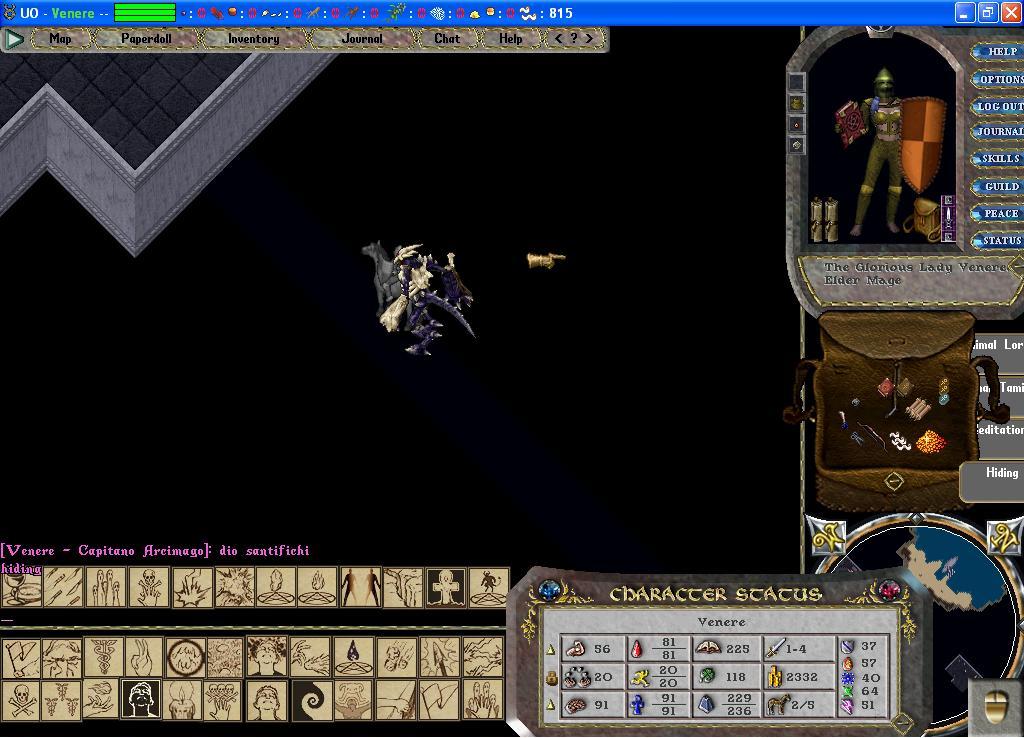Open OPTIONS from the paperdoll
Image resolution: width=1024 pixels, height=738 pixels.
click(x=997, y=80)
